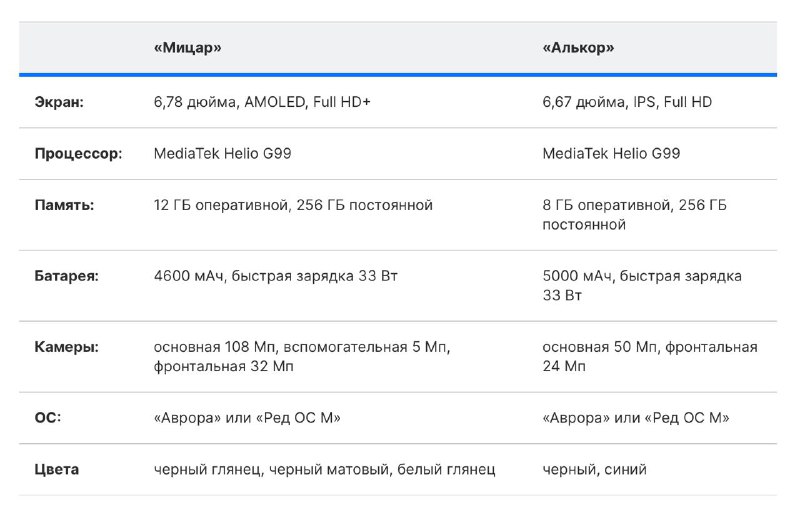Viewport: 800px width, 520px height.
Task: Click the черный, синий colors cell
Action: point(594,469)
